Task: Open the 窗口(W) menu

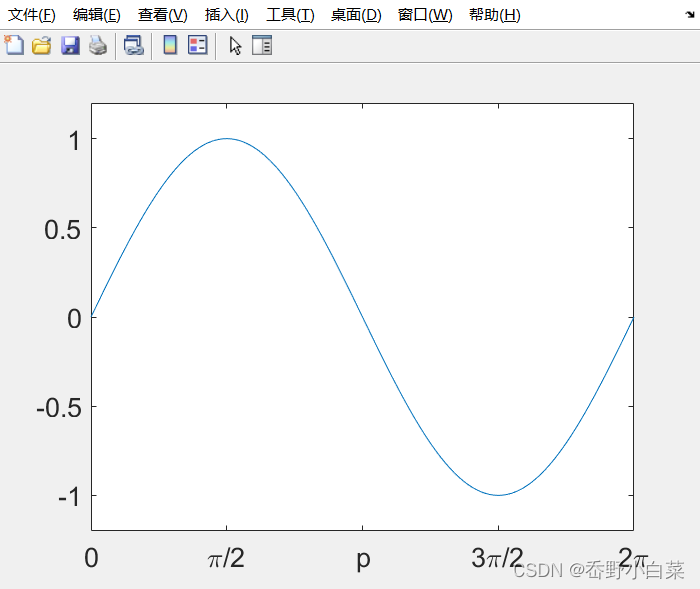Action: click(x=425, y=15)
